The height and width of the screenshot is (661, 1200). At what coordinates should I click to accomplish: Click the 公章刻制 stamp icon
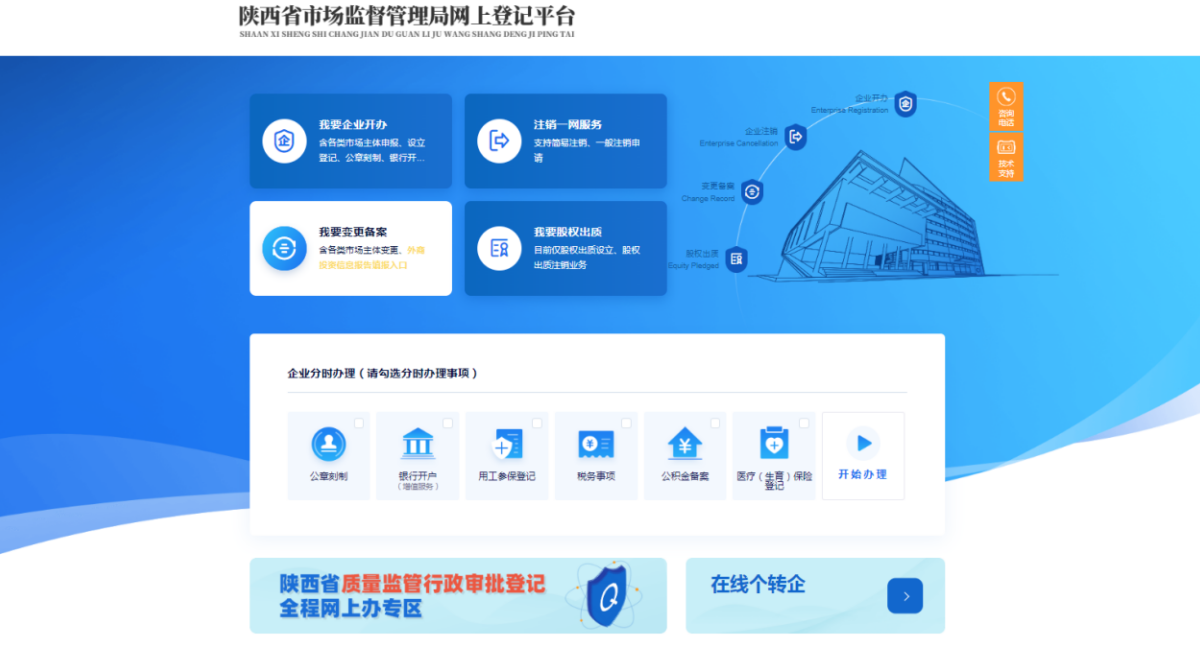tap(328, 443)
